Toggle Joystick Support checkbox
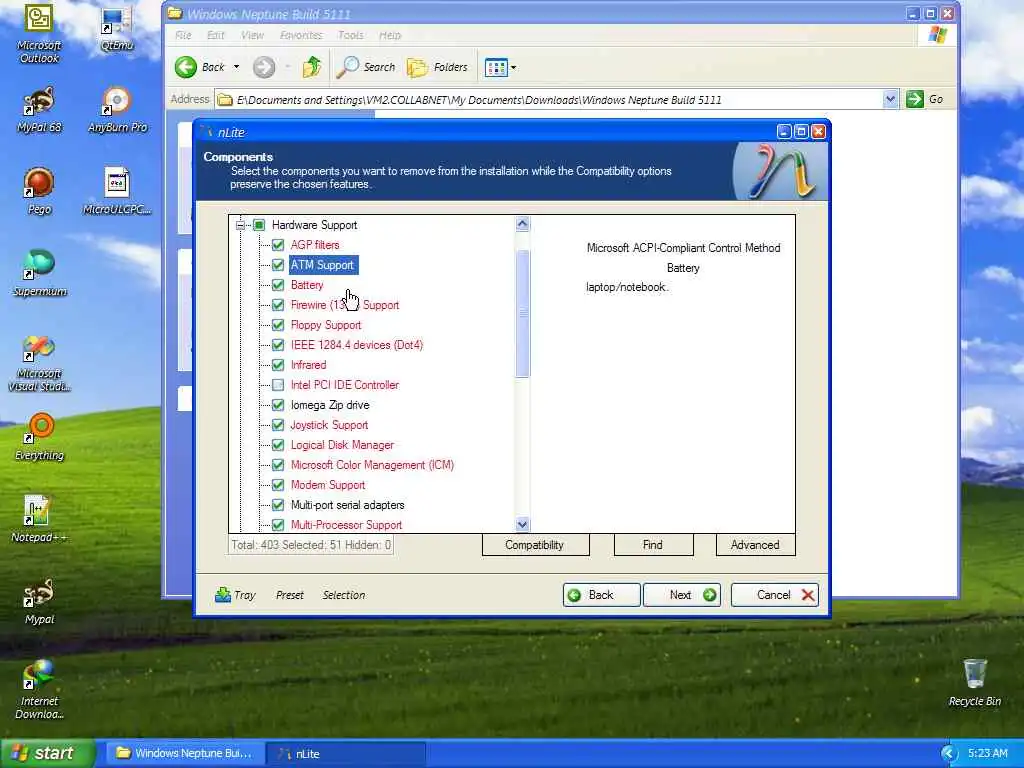 [x=278, y=425]
